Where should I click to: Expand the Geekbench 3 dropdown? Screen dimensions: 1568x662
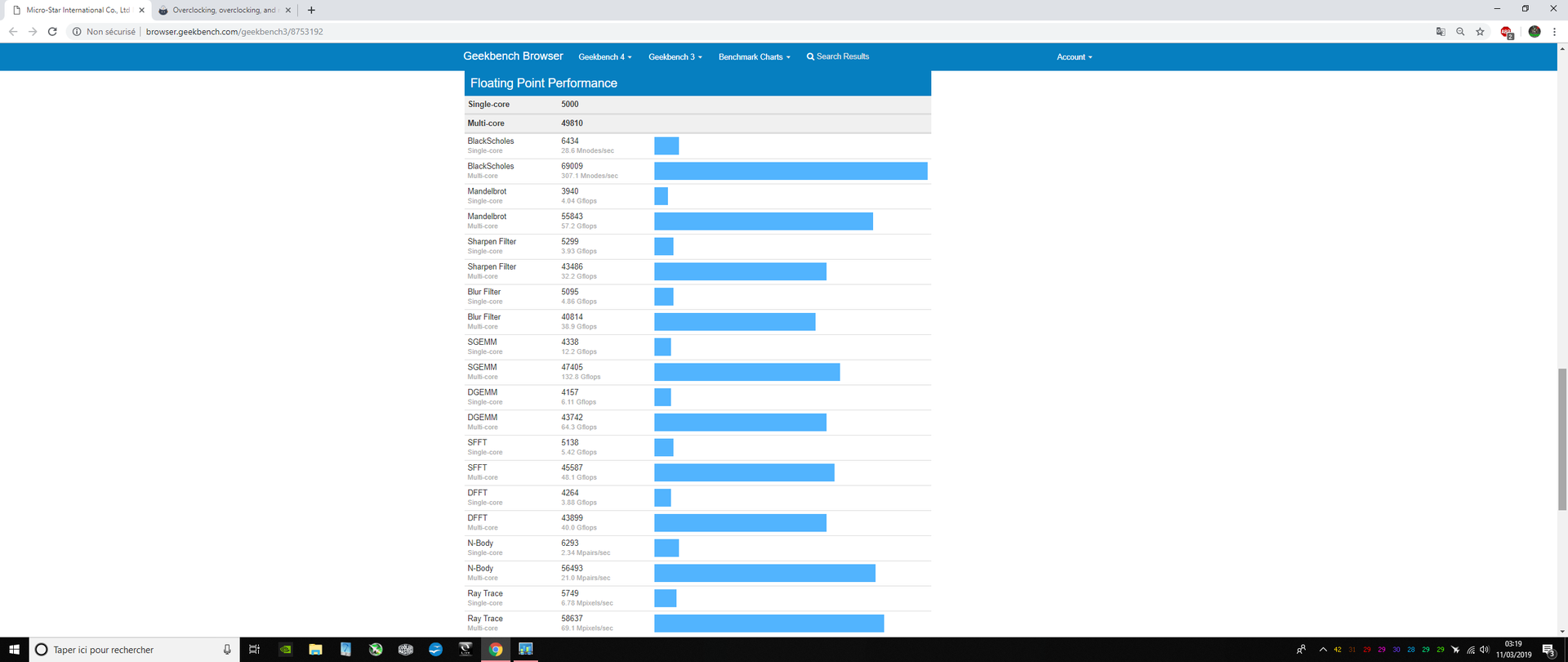coord(675,57)
